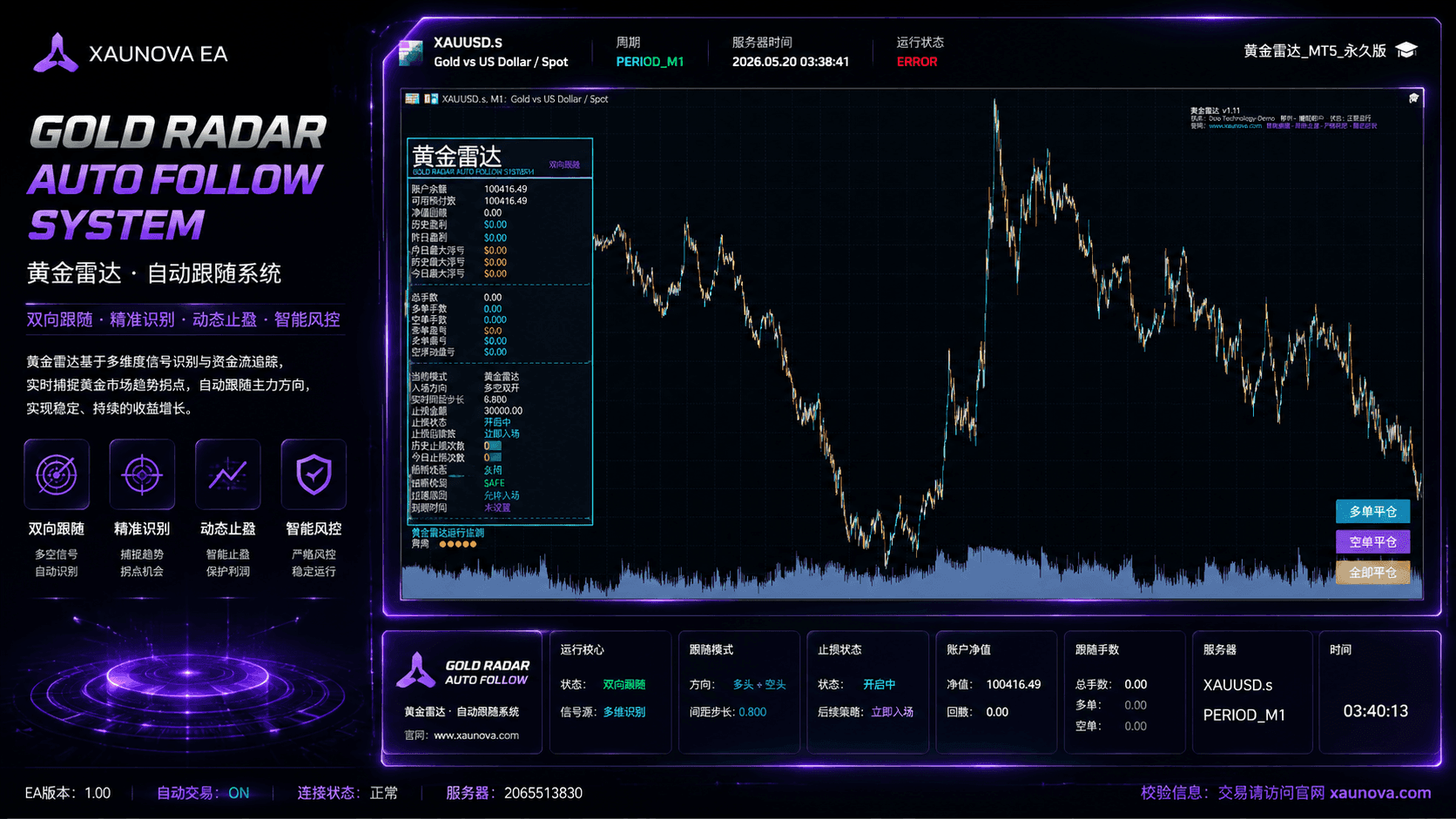
Task: Click the XAUNOVA EA logo icon
Action: click(x=56, y=53)
